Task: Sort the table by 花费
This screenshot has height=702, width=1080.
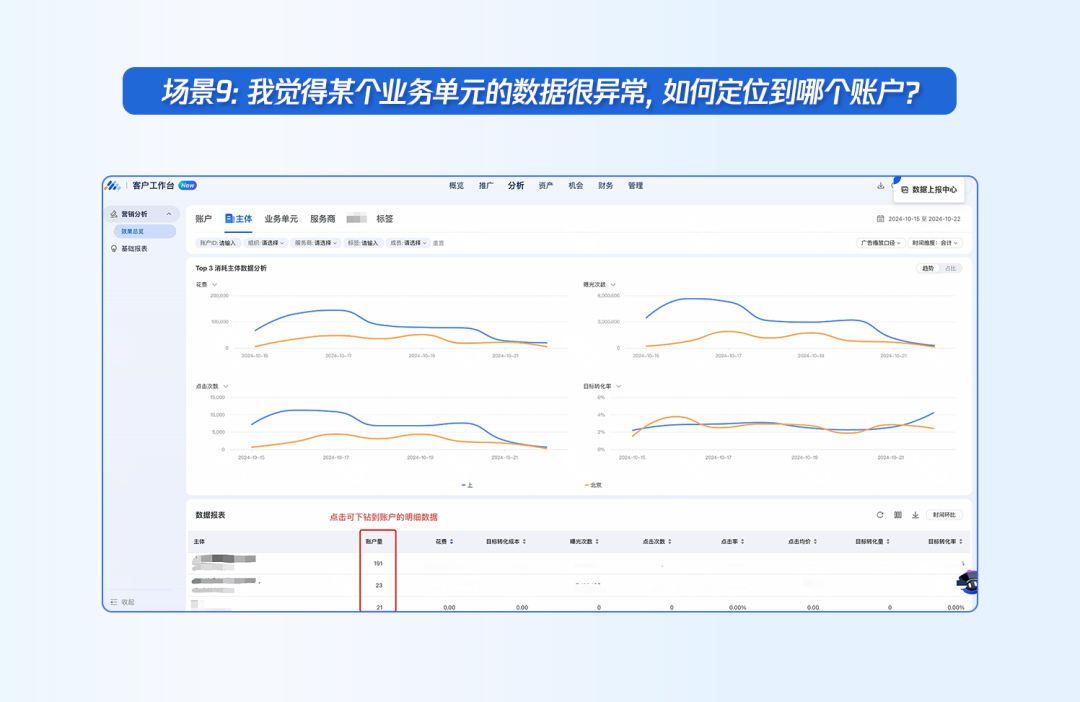Action: tap(451, 541)
